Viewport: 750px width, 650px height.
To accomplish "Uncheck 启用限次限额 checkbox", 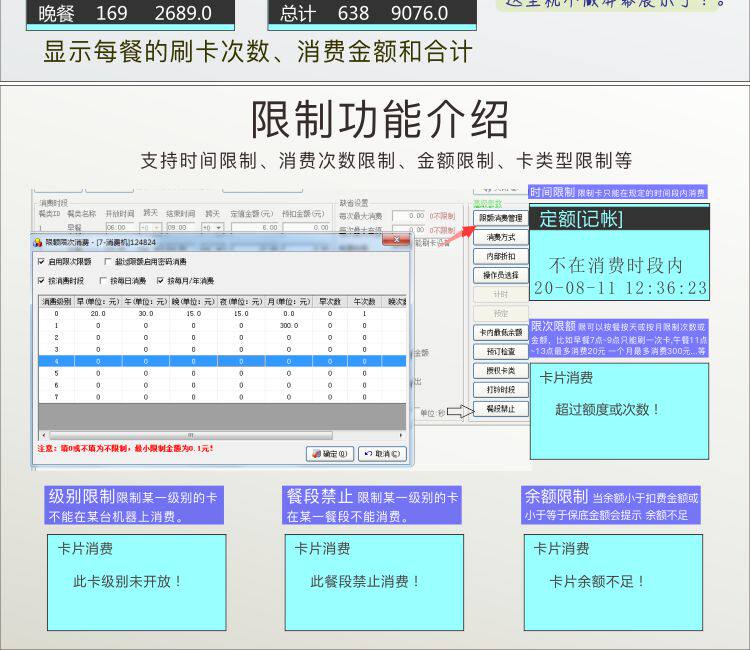I will [x=41, y=262].
